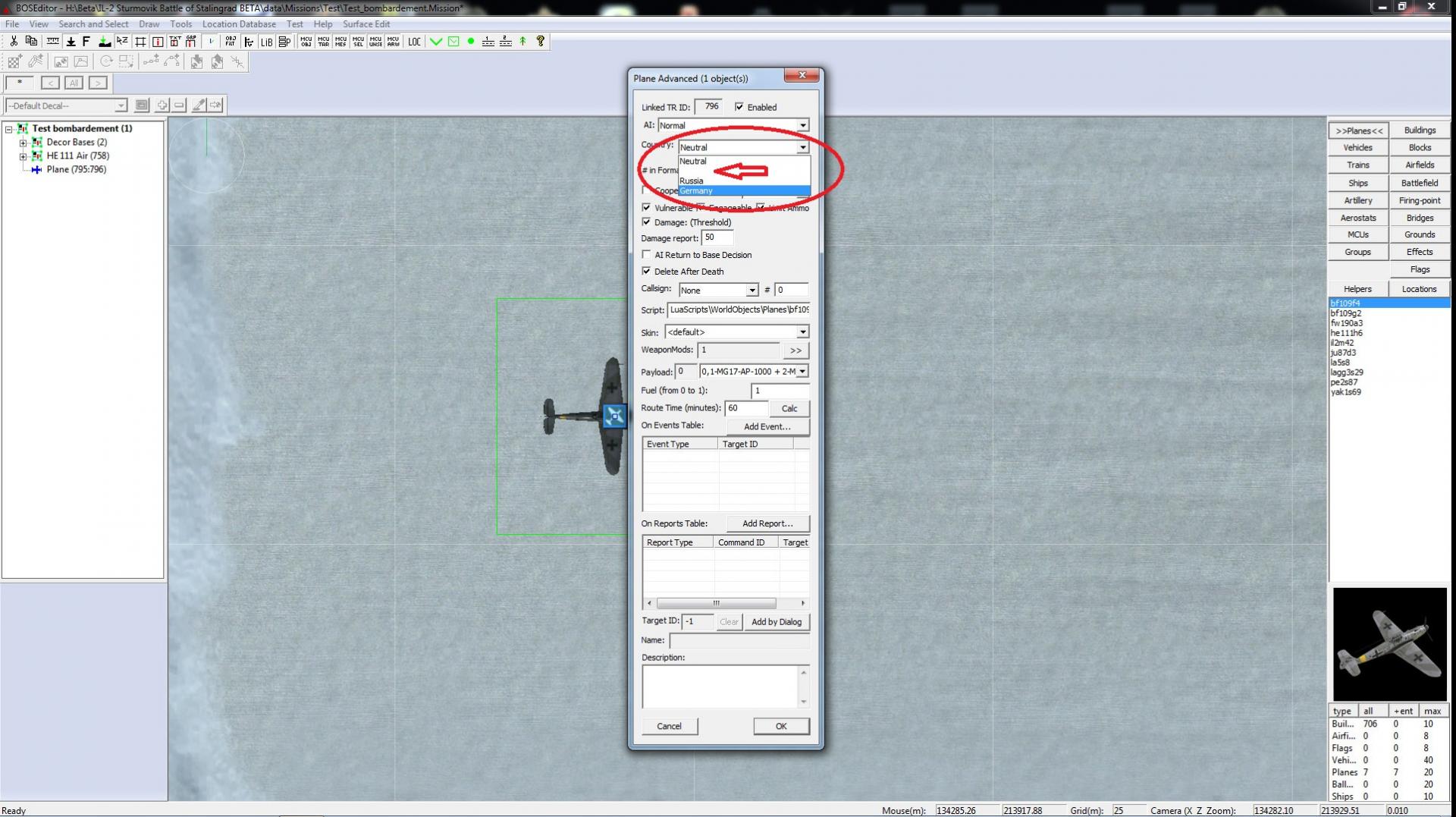Select he111h6 in the planes list
Image resolution: width=1456 pixels, height=817 pixels.
click(x=1347, y=333)
